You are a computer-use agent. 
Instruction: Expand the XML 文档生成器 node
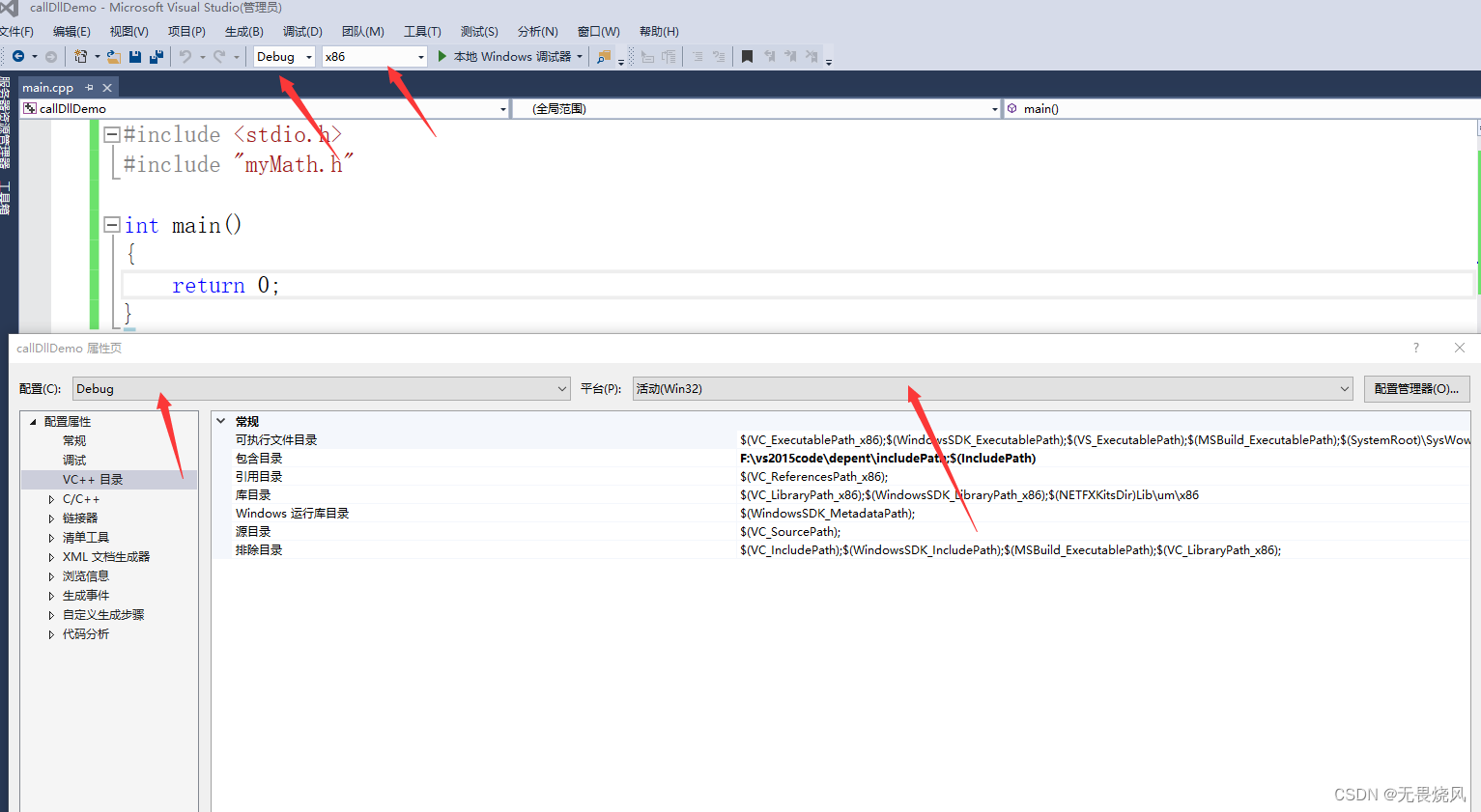point(51,557)
